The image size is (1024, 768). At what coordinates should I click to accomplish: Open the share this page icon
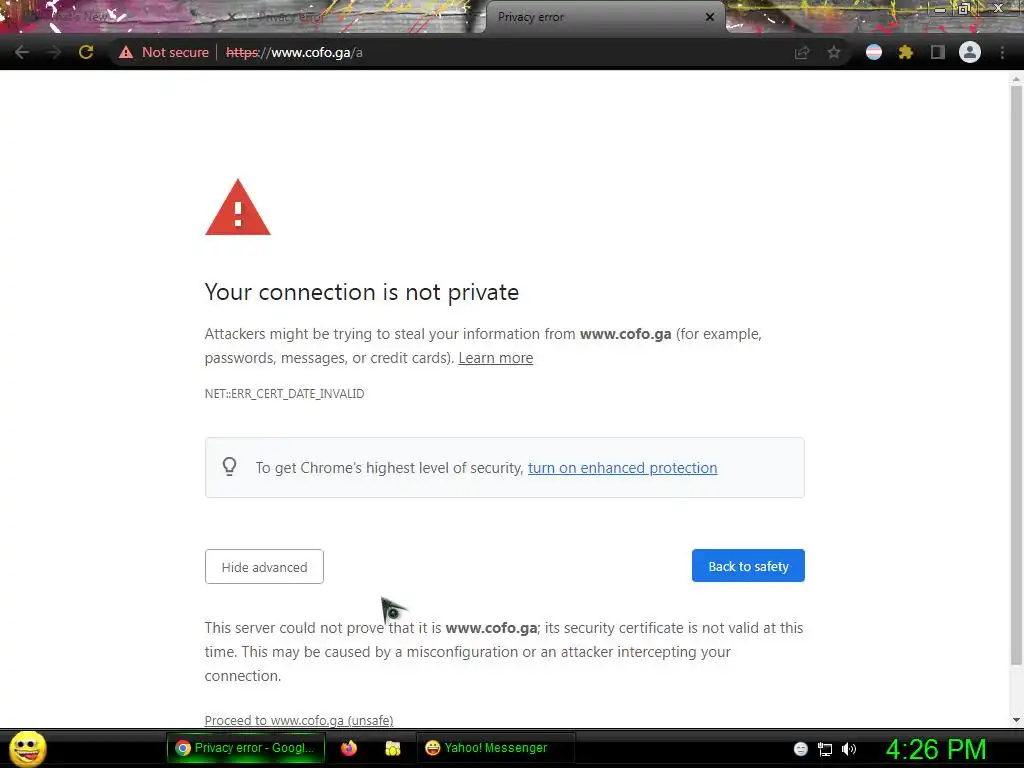pyautogui.click(x=802, y=52)
